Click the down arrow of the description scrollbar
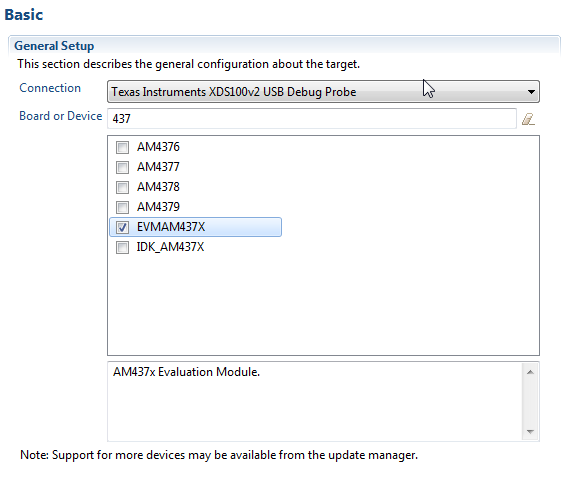The image size is (571, 480). [530, 432]
